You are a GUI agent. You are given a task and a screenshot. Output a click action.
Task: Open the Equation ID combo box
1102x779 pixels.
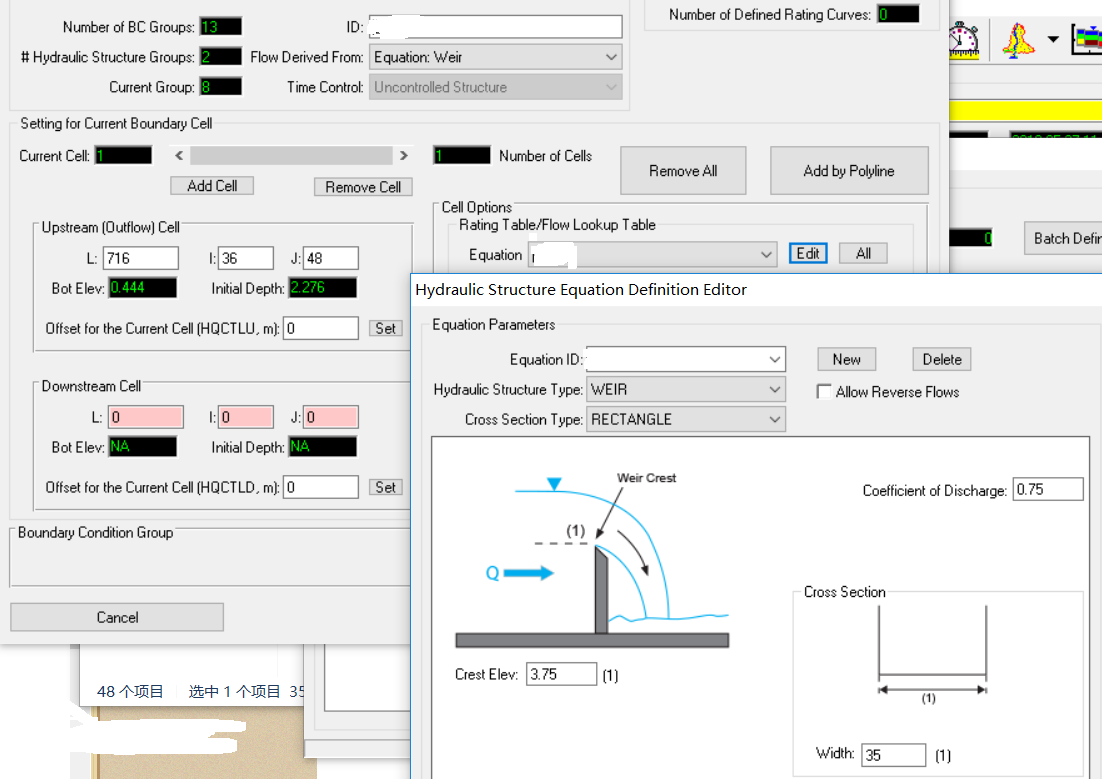tap(685, 359)
